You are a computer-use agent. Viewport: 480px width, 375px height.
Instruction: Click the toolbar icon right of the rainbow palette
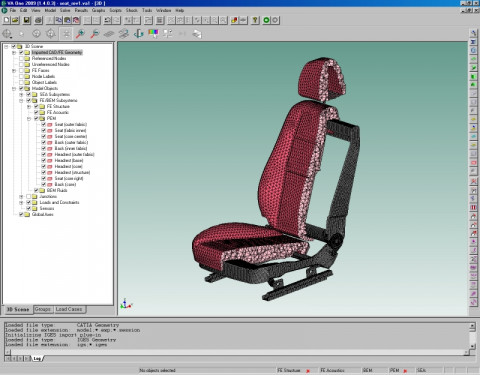(168, 34)
